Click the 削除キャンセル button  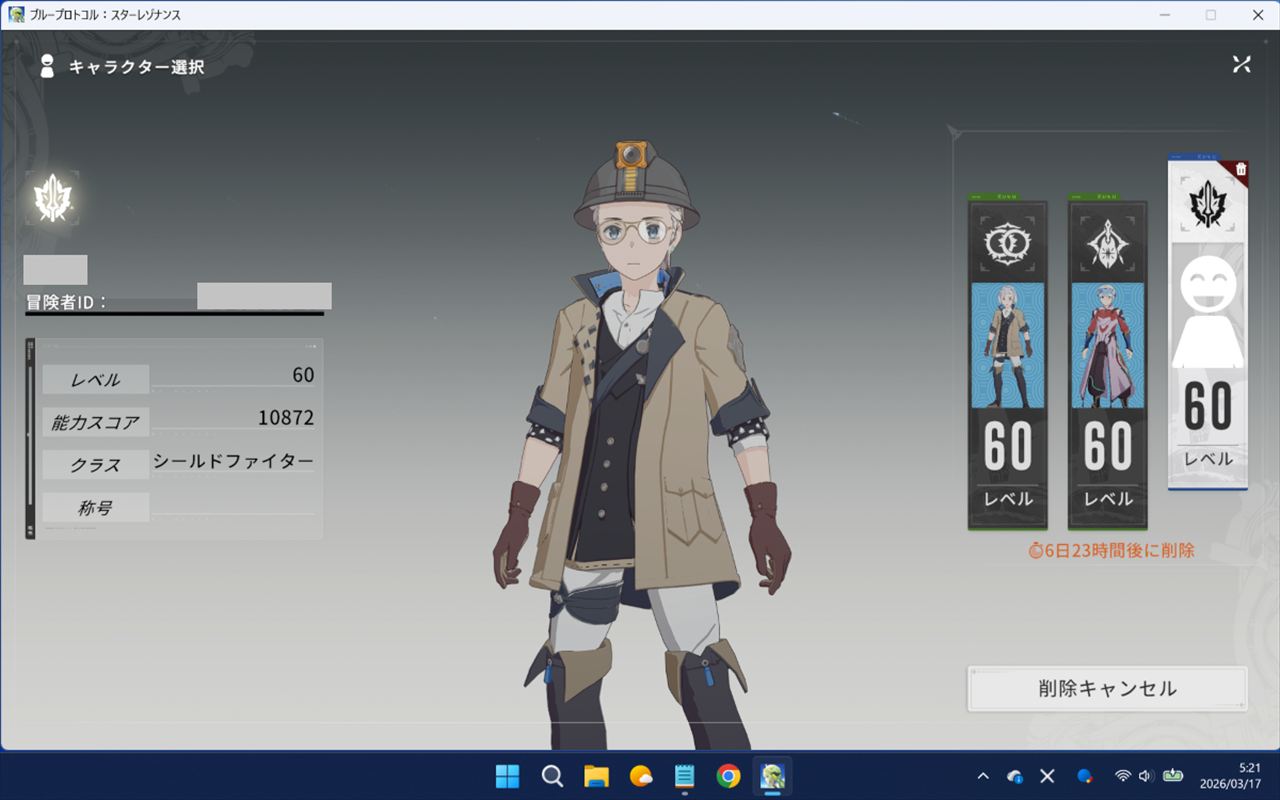[1107, 689]
